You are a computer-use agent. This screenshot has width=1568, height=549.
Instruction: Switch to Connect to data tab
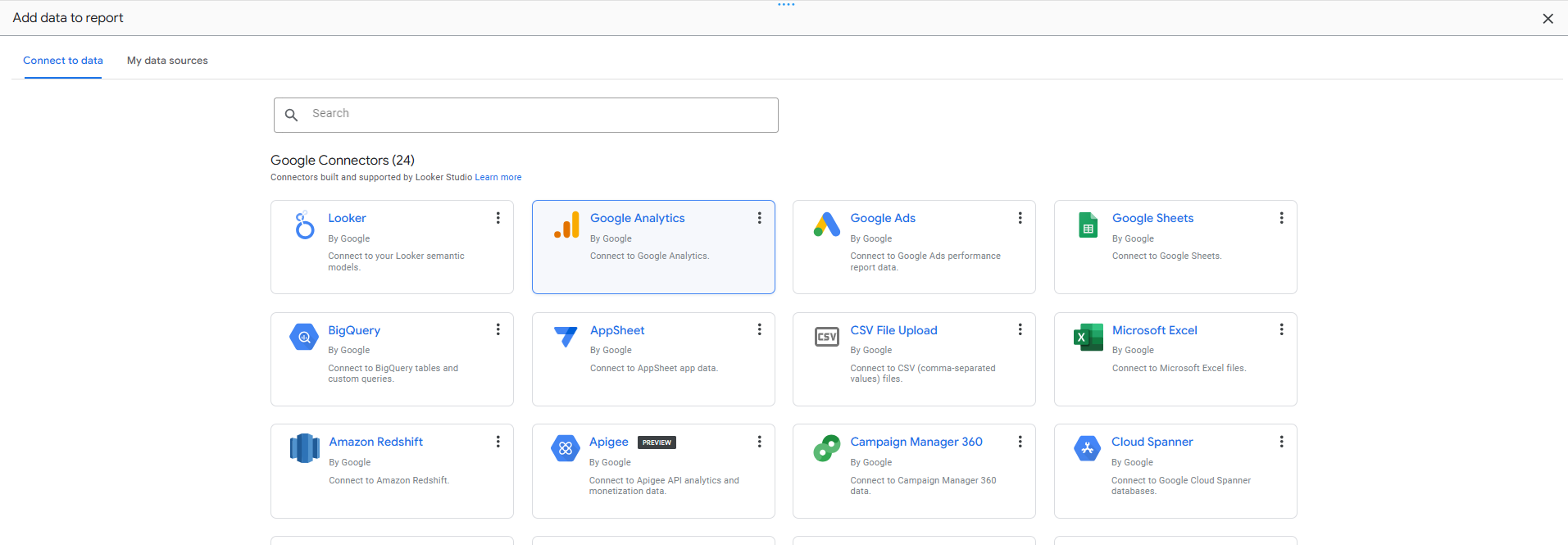coord(63,61)
